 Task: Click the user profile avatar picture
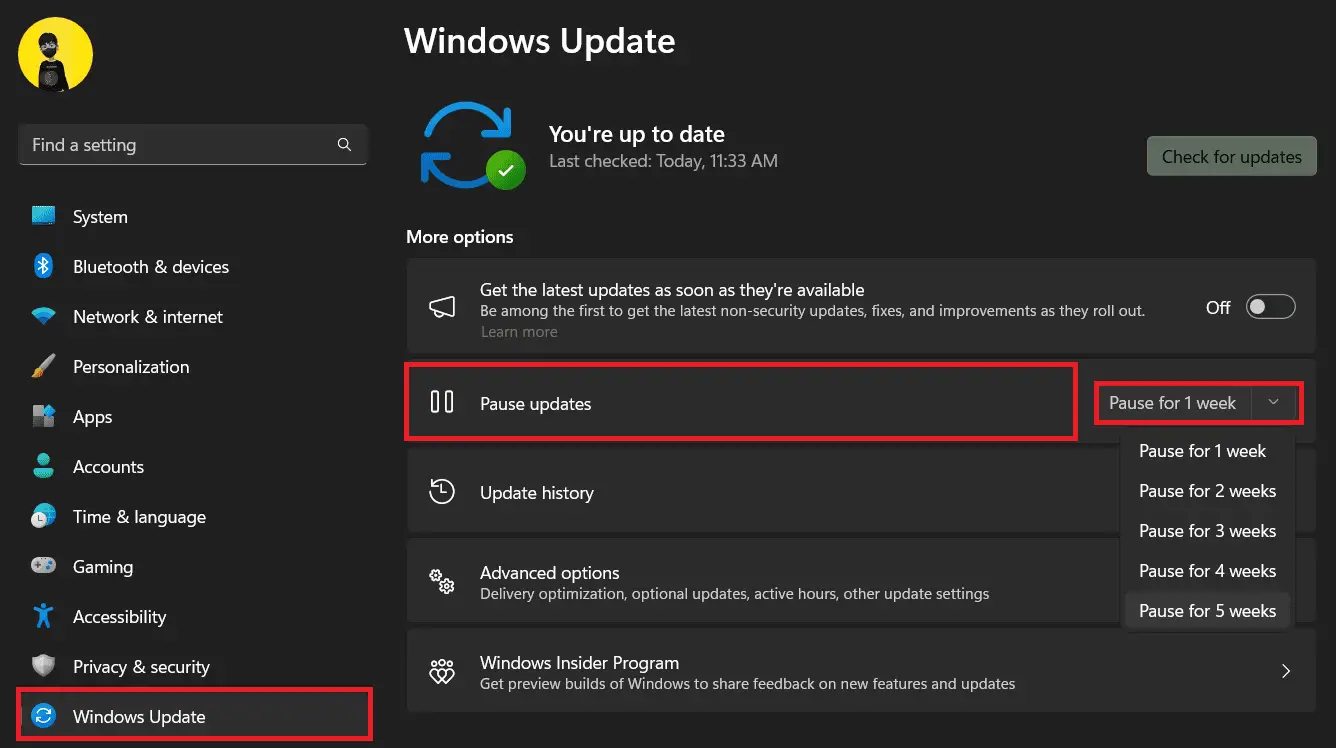pyautogui.click(x=55, y=55)
